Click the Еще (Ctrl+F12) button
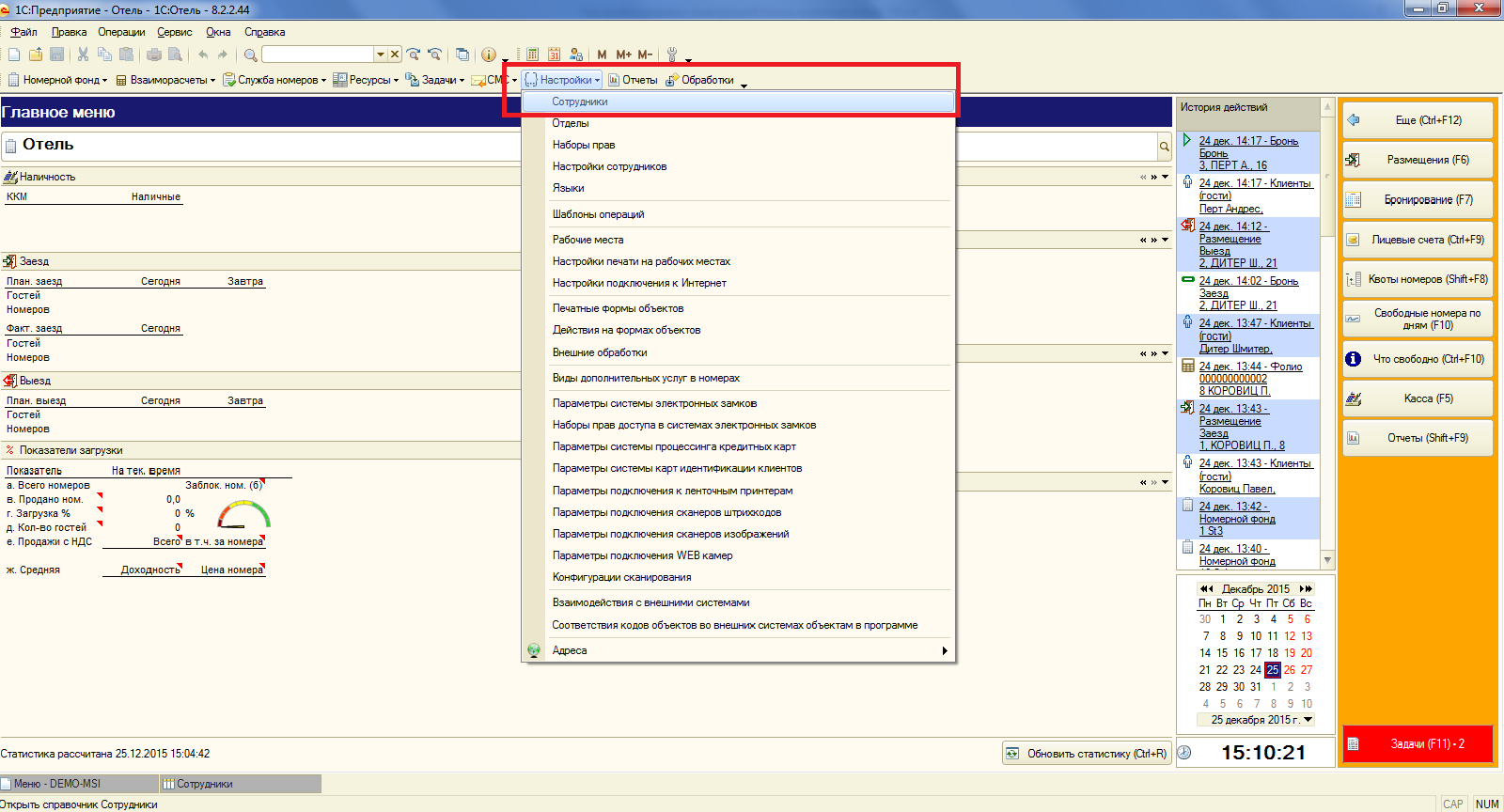Screen dimensions: 1504x812 coord(1418,120)
